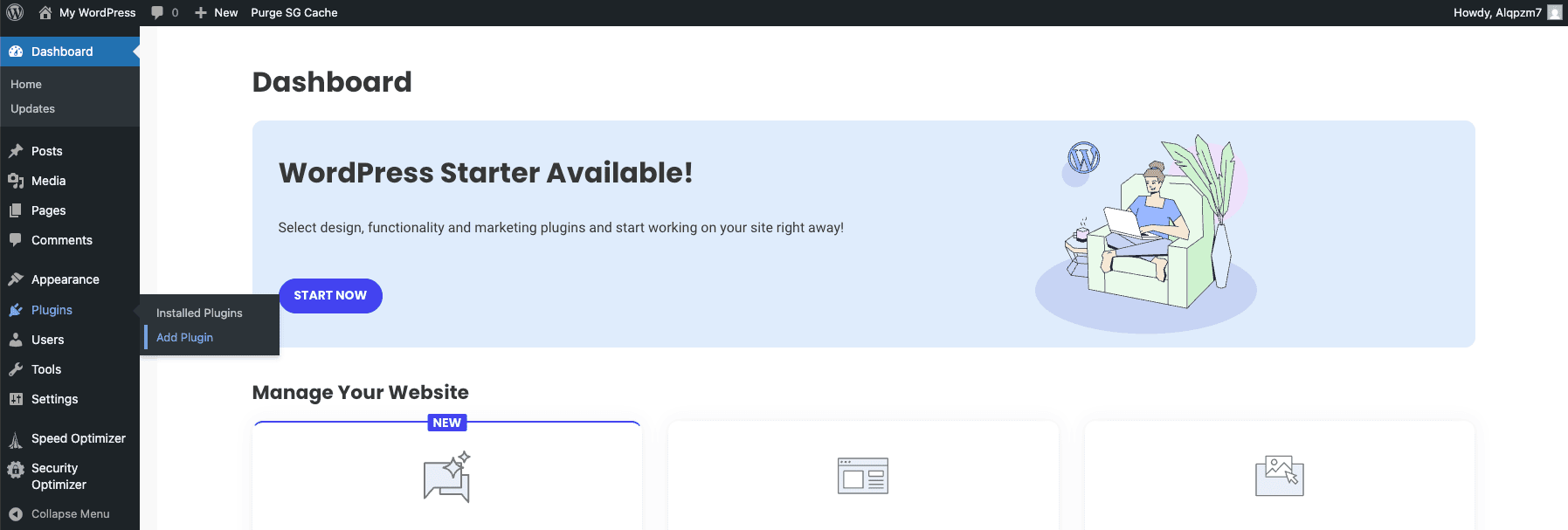Click the Appearance paintbrush icon
This screenshot has height=530, width=1568.
16,279
